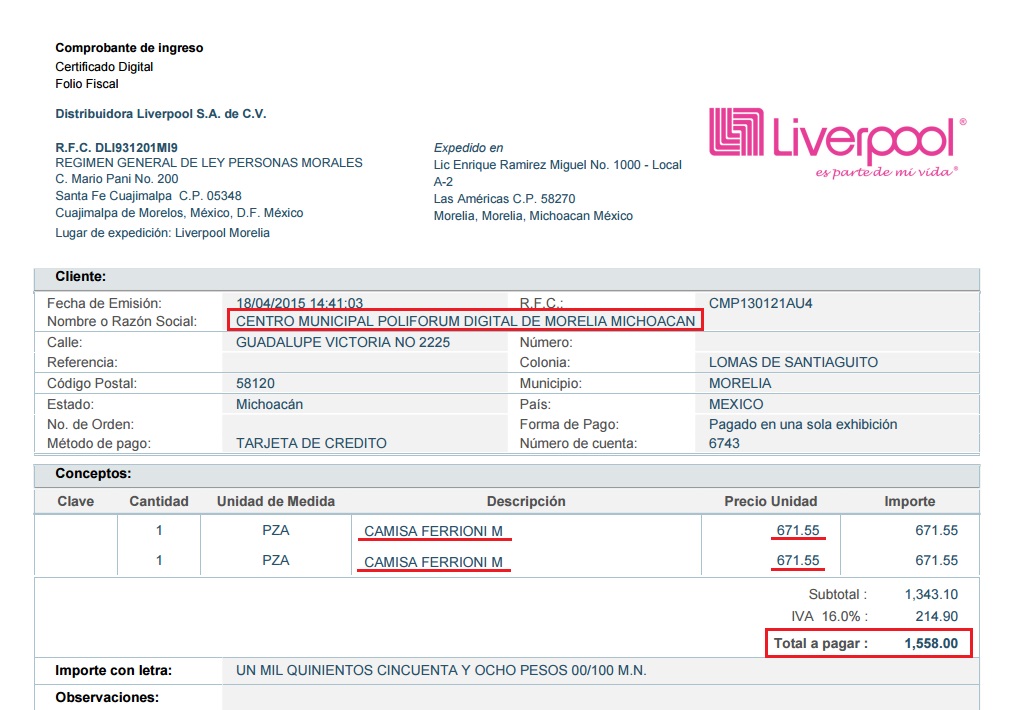Select "Lic Enrique Ramirez Miguel No. 1000" address
This screenshot has width=1016, height=710.
click(x=537, y=165)
